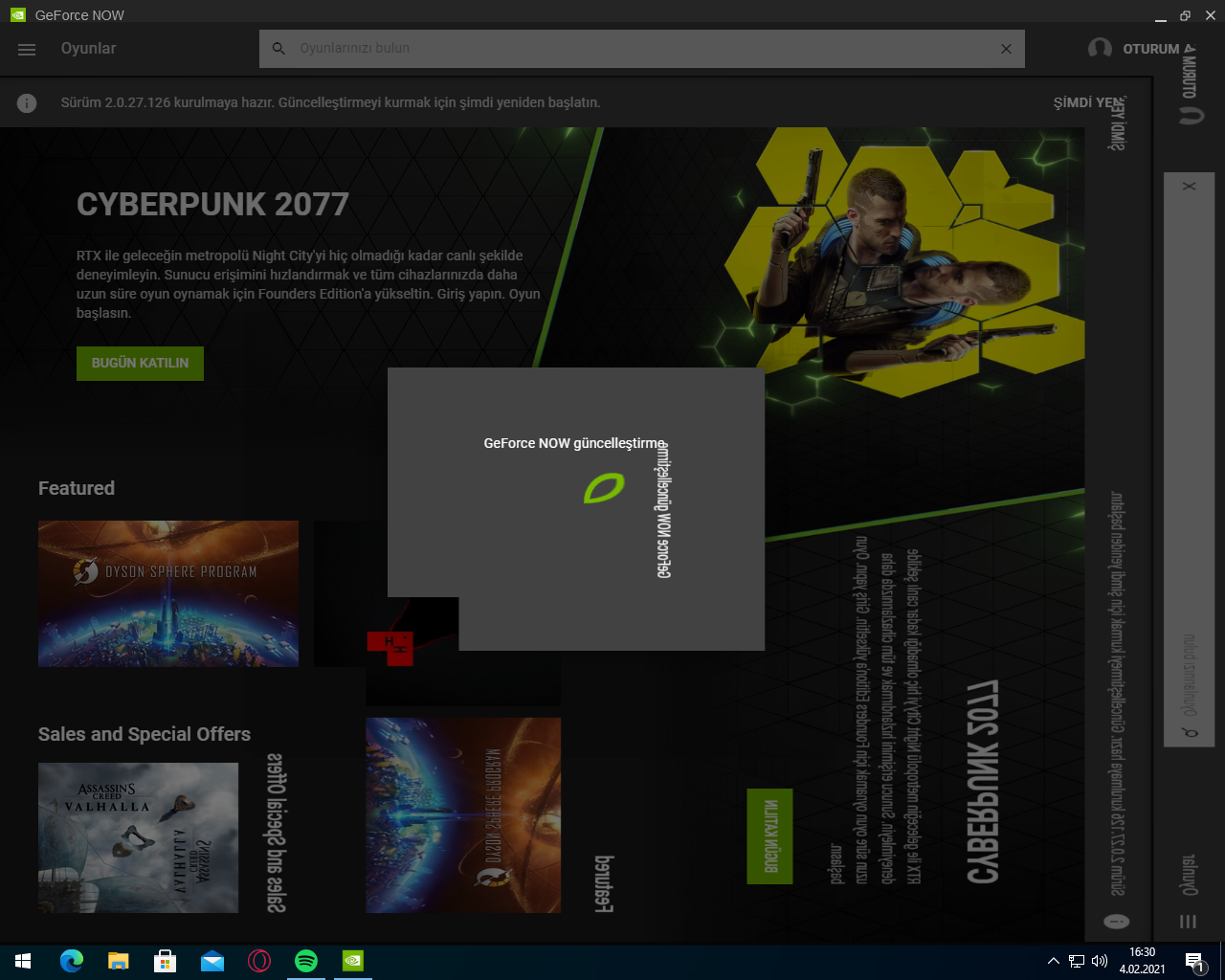Switch to Spotify in the taskbar
This screenshot has height=980, width=1225.
[x=305, y=961]
